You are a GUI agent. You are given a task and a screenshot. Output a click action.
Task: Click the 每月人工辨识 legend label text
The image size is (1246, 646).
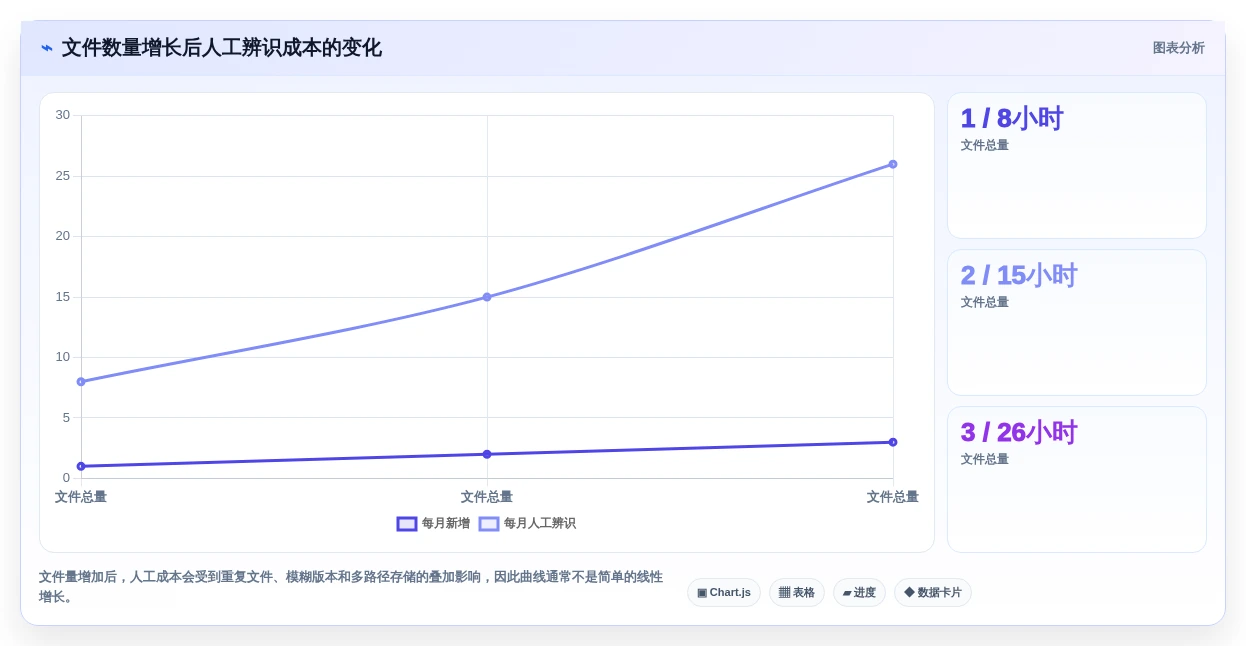(x=540, y=524)
